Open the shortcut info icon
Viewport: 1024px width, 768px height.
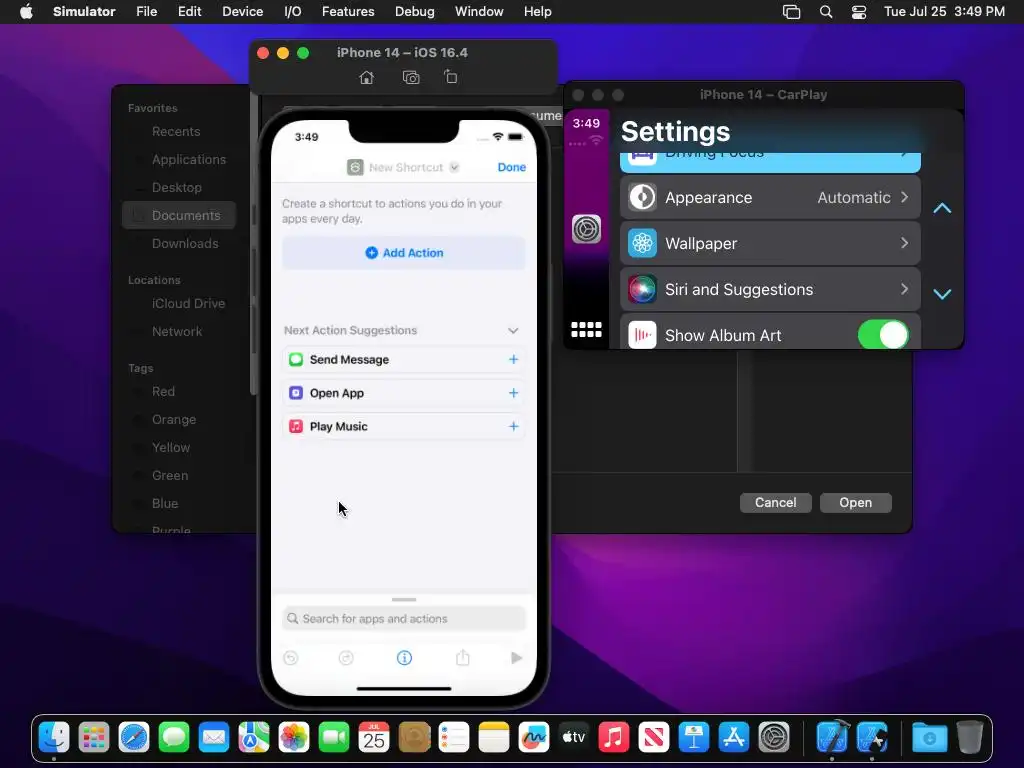coord(404,658)
